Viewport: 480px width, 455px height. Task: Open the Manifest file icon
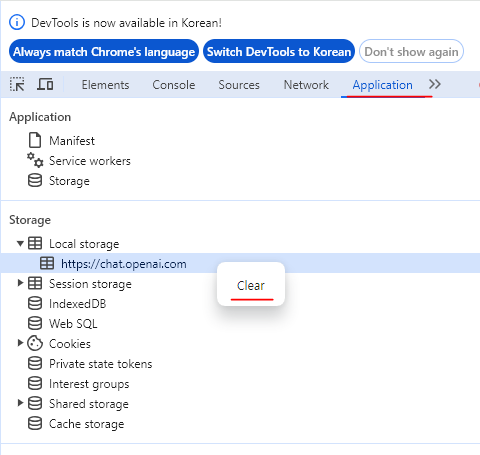coord(35,140)
